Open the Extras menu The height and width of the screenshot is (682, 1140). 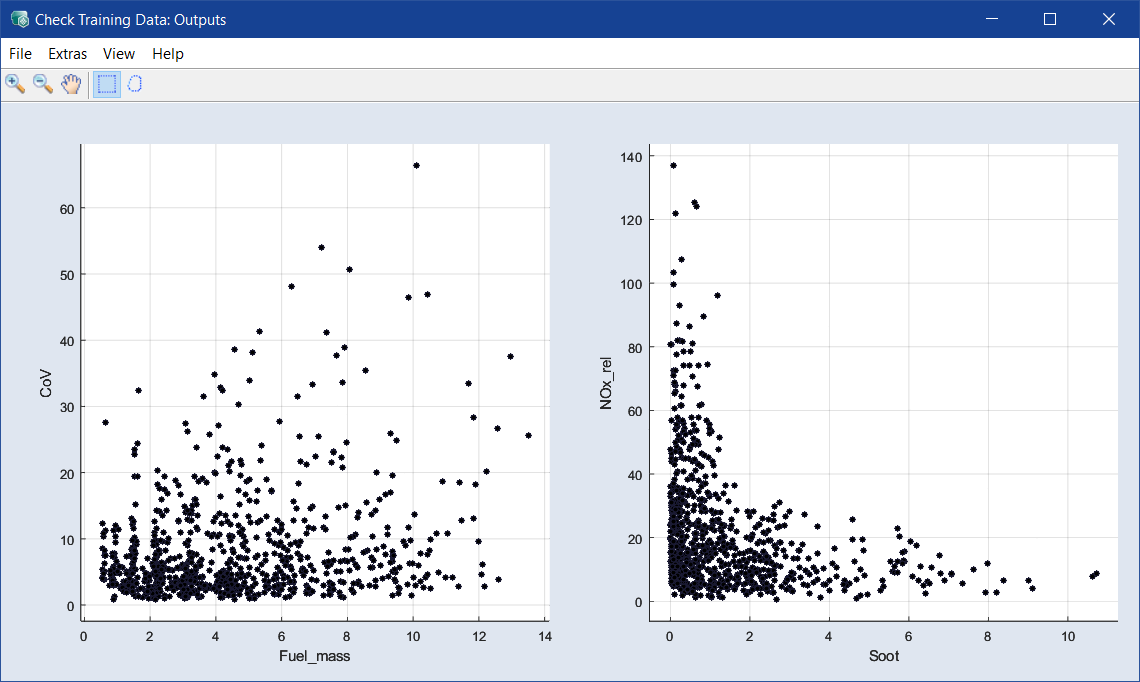[67, 54]
